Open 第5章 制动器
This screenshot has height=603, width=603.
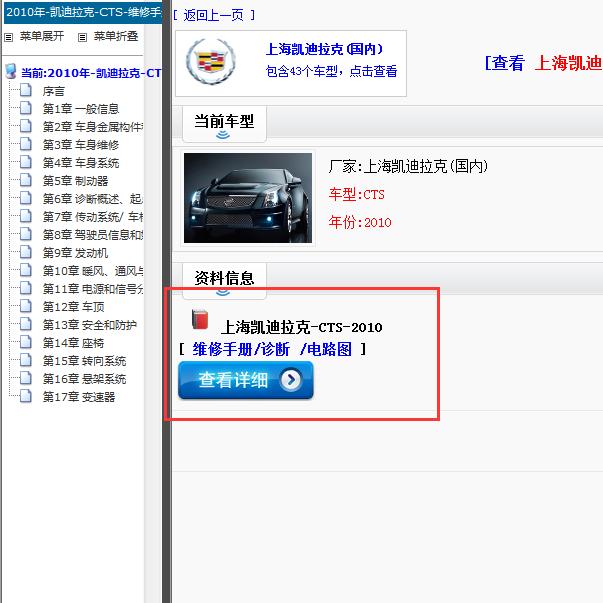[x=75, y=181]
